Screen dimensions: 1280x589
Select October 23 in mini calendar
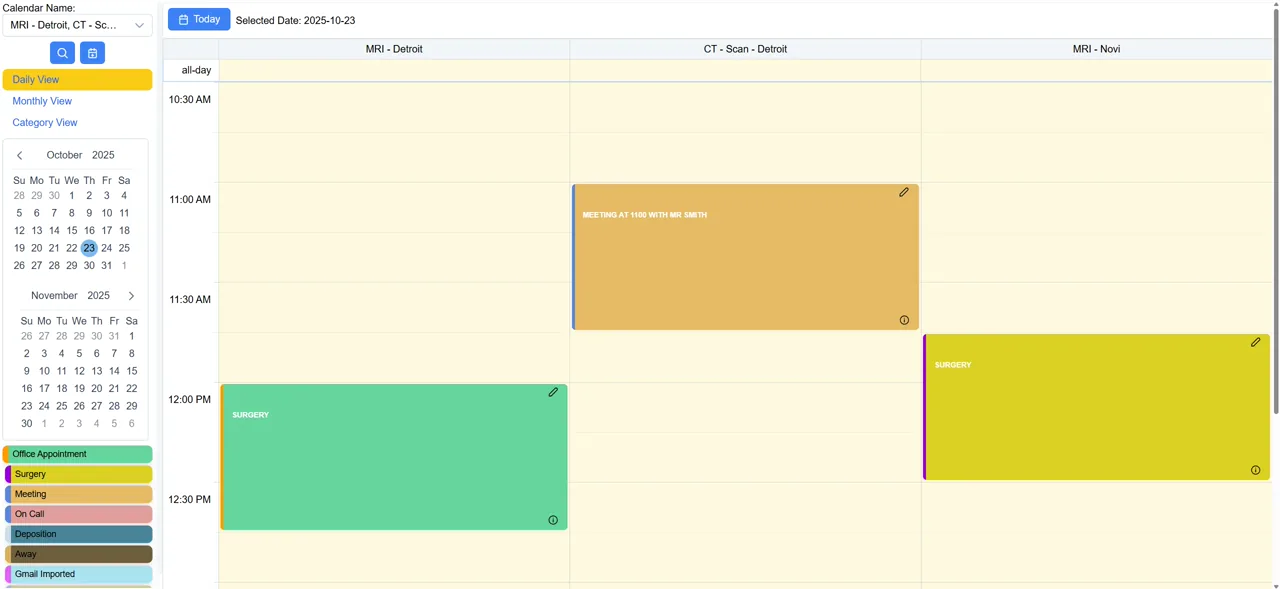click(89, 248)
